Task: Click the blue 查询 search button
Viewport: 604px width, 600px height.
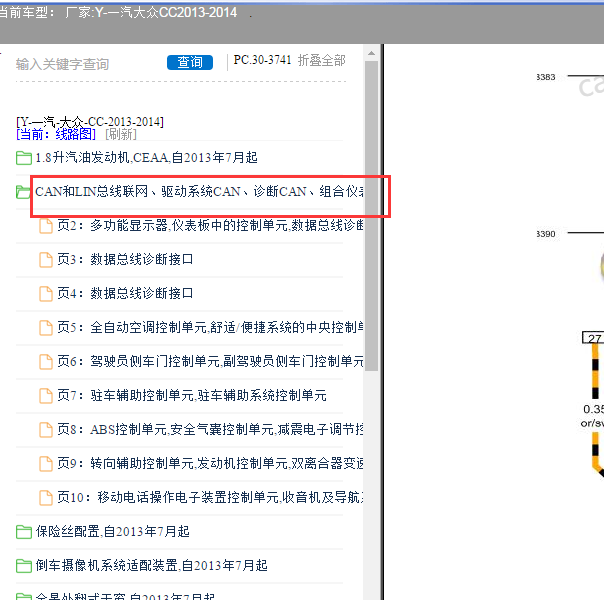Action: [x=190, y=62]
